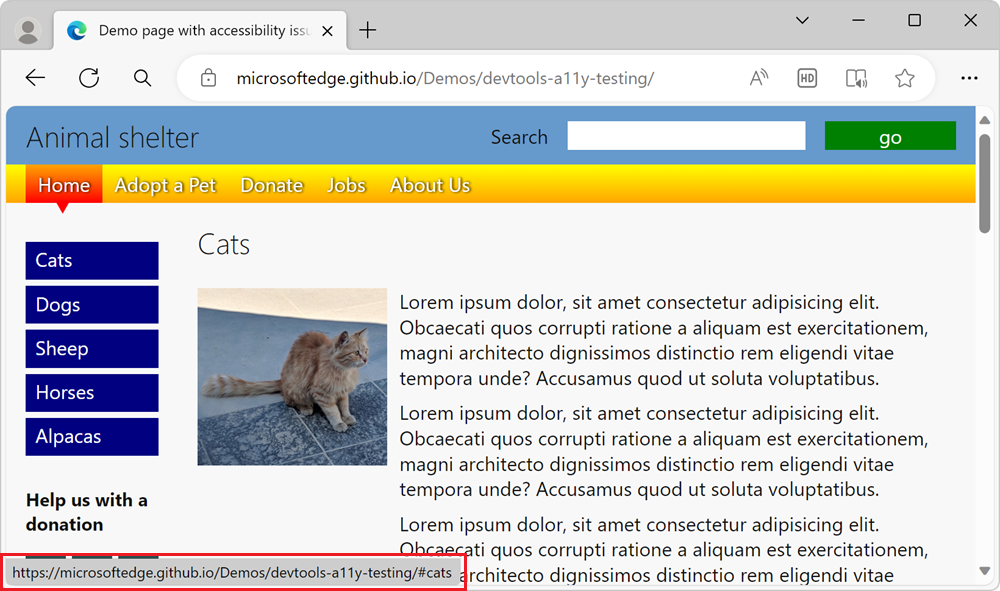Viewport: 1000px width, 591px height.
Task: Open the Settings and more ellipsis menu
Action: point(969,78)
